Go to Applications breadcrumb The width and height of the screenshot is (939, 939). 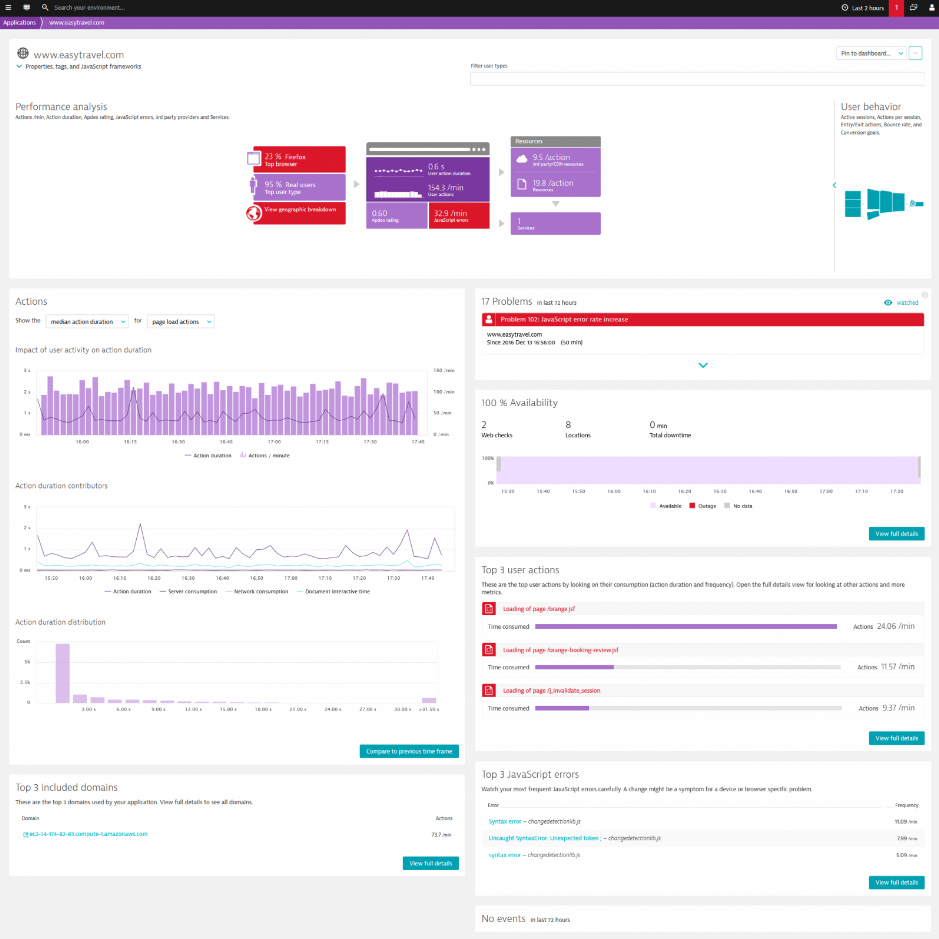(x=19, y=23)
